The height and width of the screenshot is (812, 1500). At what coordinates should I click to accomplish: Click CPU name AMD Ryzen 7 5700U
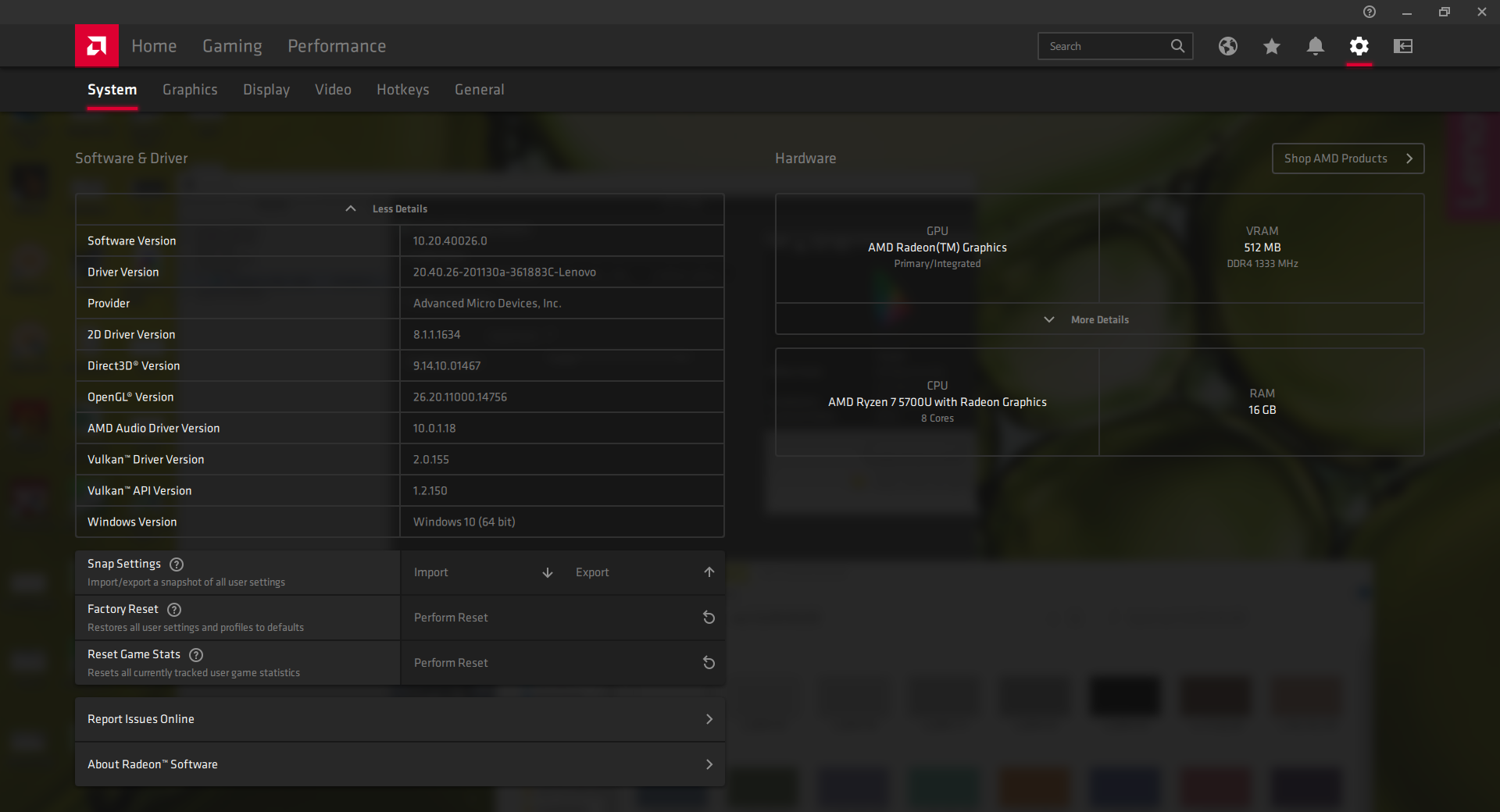937,402
